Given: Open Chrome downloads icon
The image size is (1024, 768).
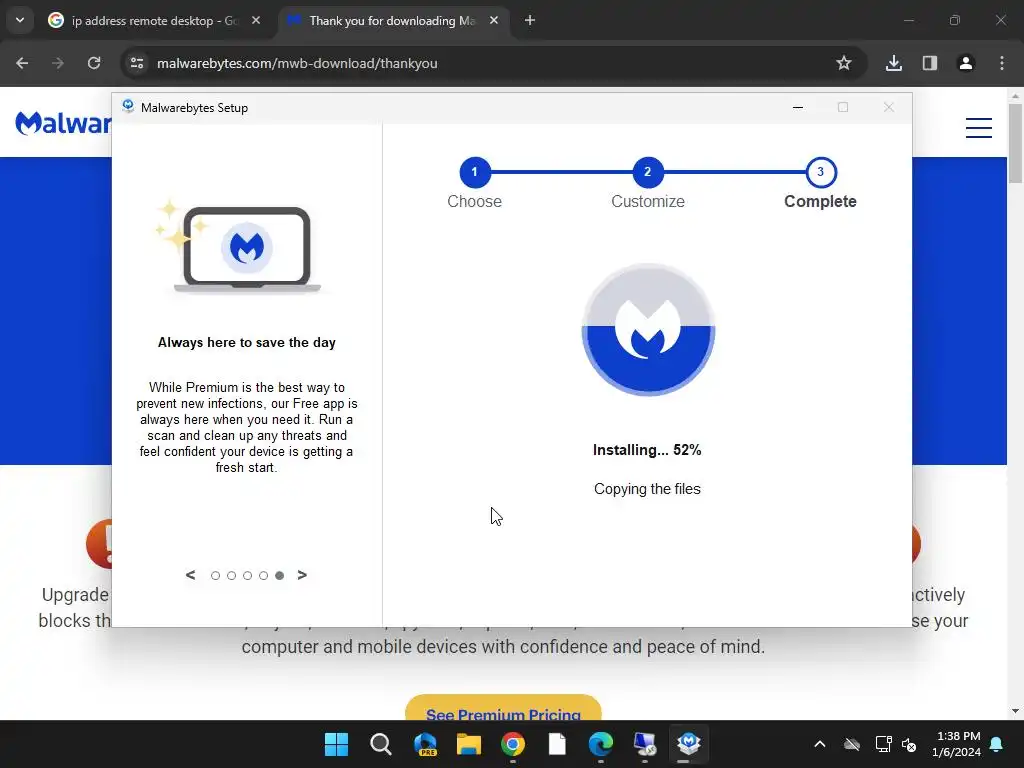Looking at the screenshot, I should click(x=894, y=63).
